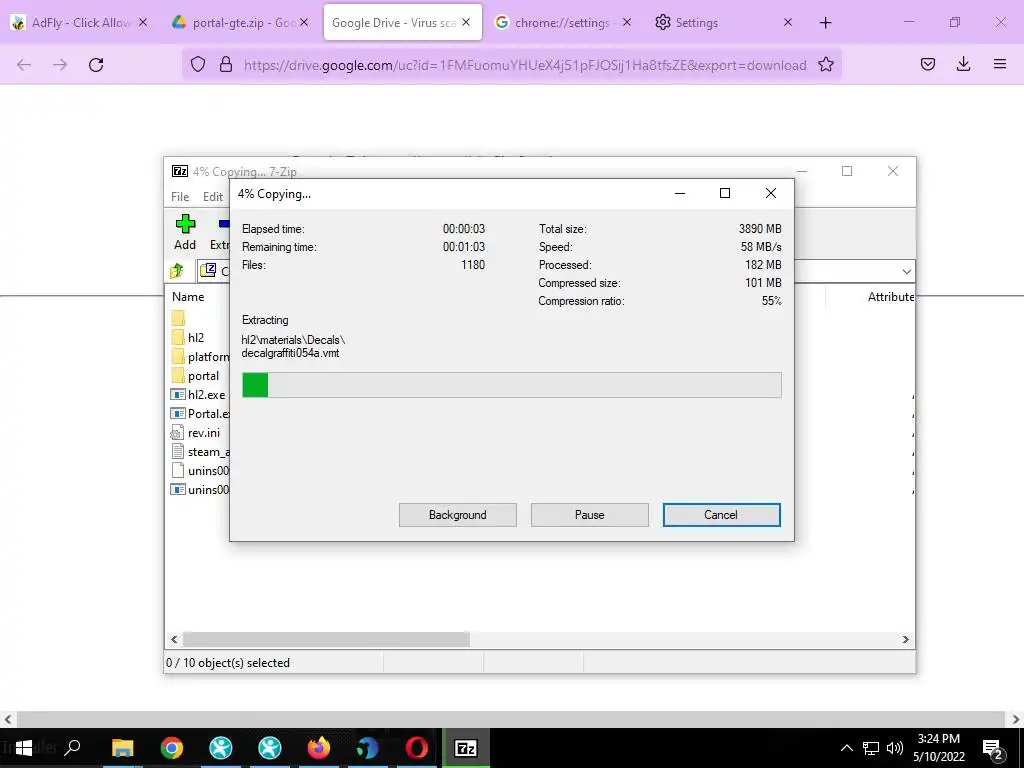The image size is (1024, 768).
Task: Click the Attribute column header
Action: click(891, 296)
